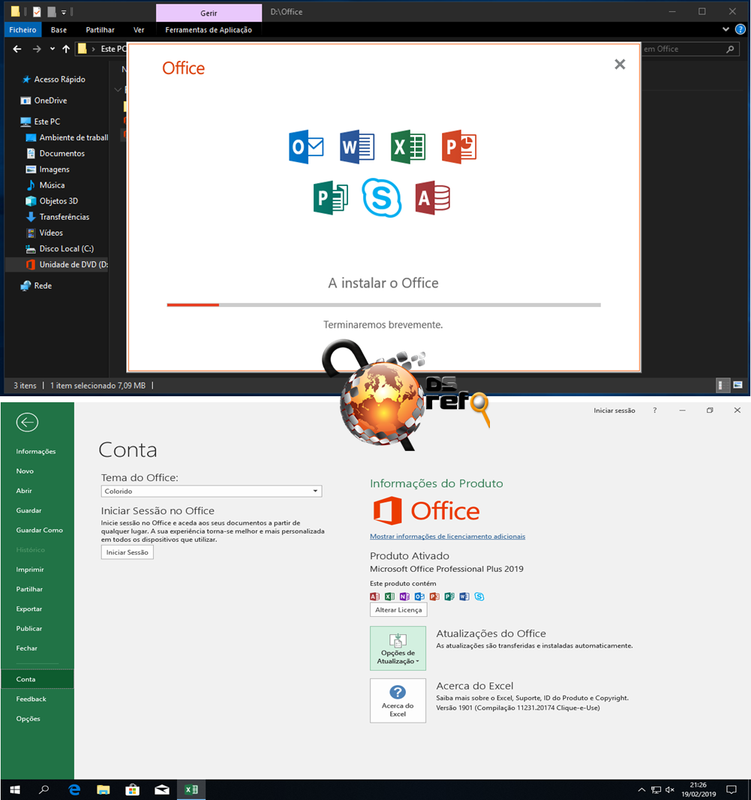The height and width of the screenshot is (800, 751).
Task: Open recent locations dropdown arrow in Explorer
Action: [52, 49]
